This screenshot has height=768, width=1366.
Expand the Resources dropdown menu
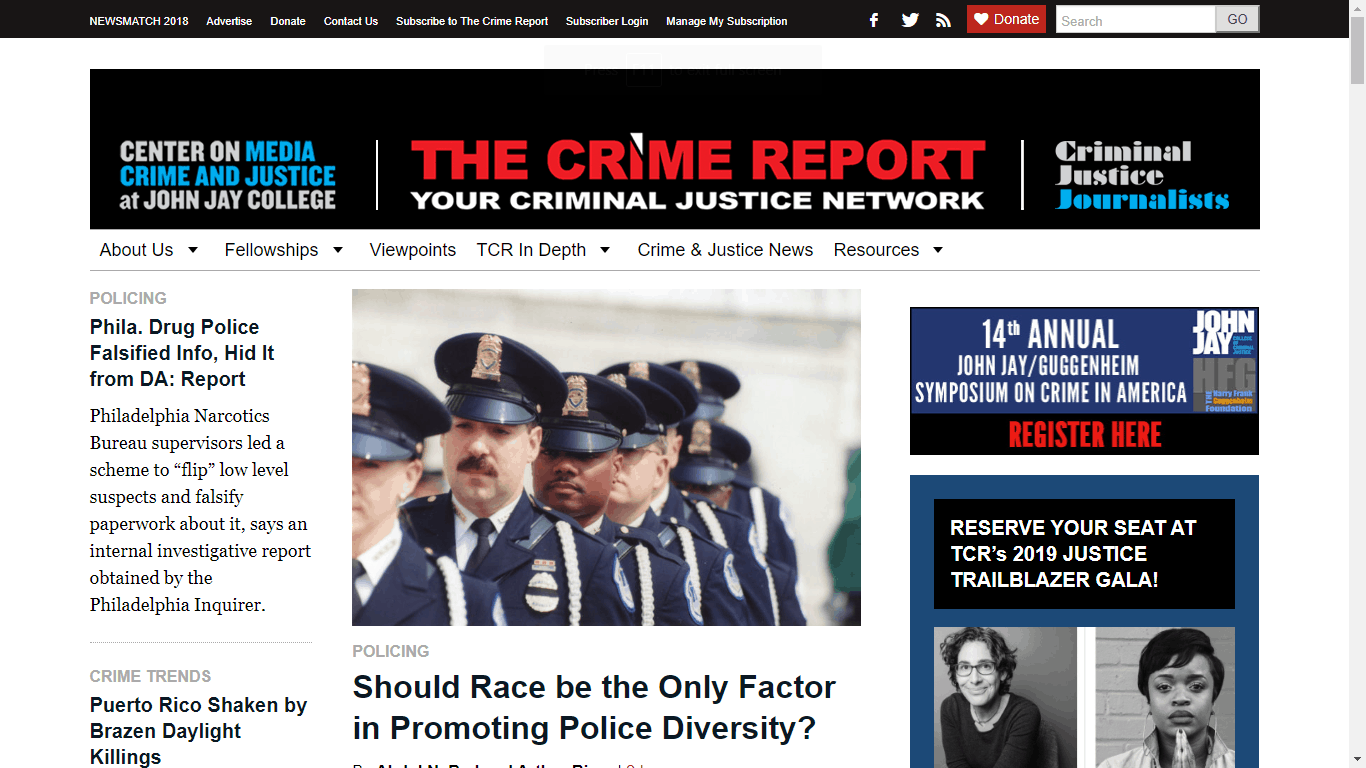coord(876,250)
